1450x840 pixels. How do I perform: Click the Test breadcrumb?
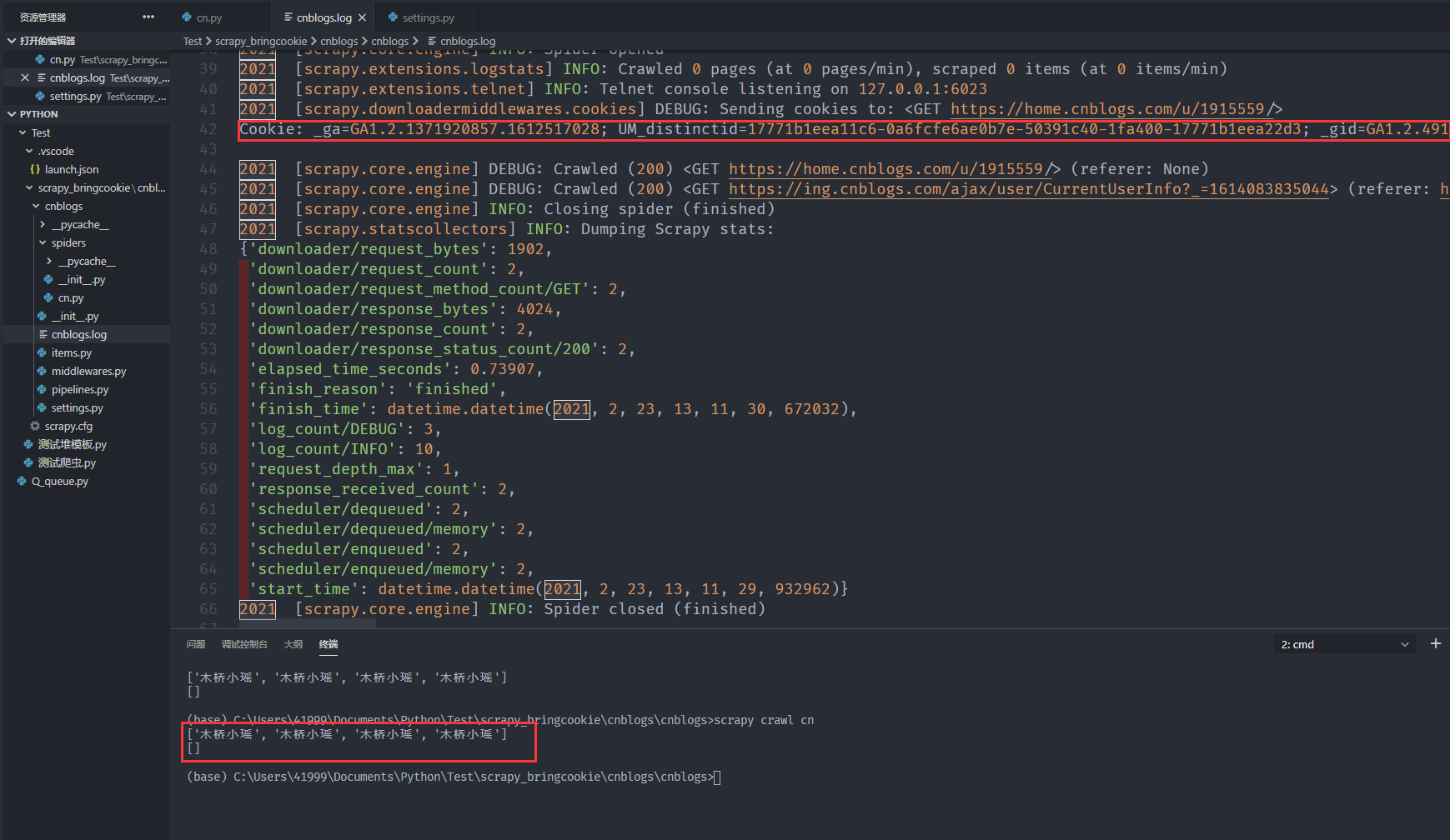(x=193, y=41)
